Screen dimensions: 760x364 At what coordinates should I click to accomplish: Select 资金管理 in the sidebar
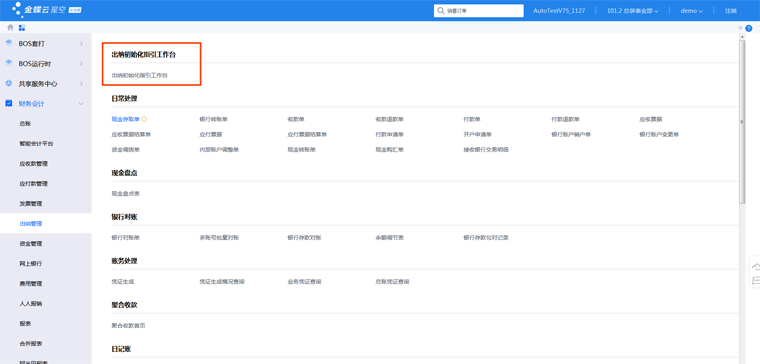[x=31, y=243]
